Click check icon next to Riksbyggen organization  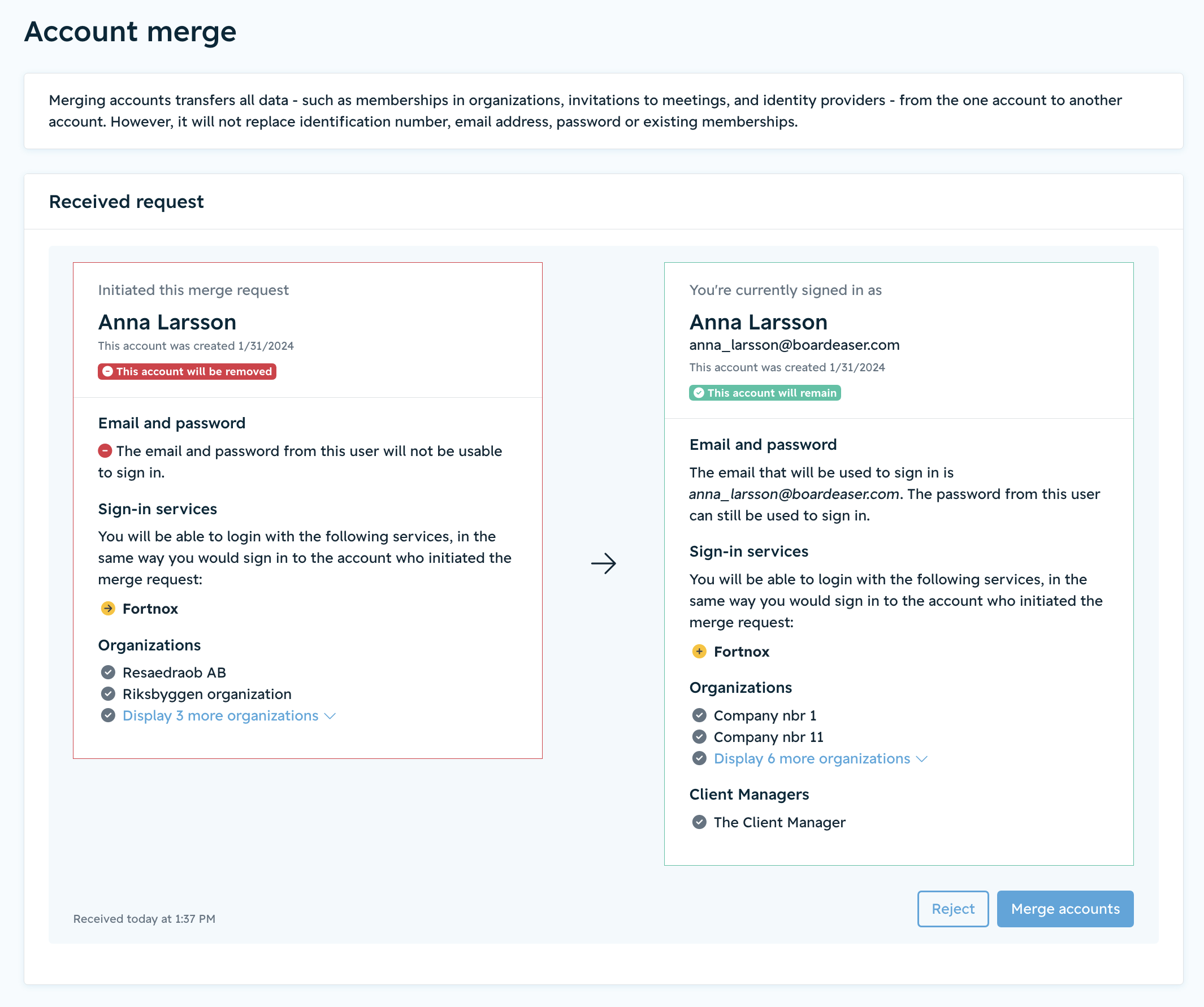point(108,693)
